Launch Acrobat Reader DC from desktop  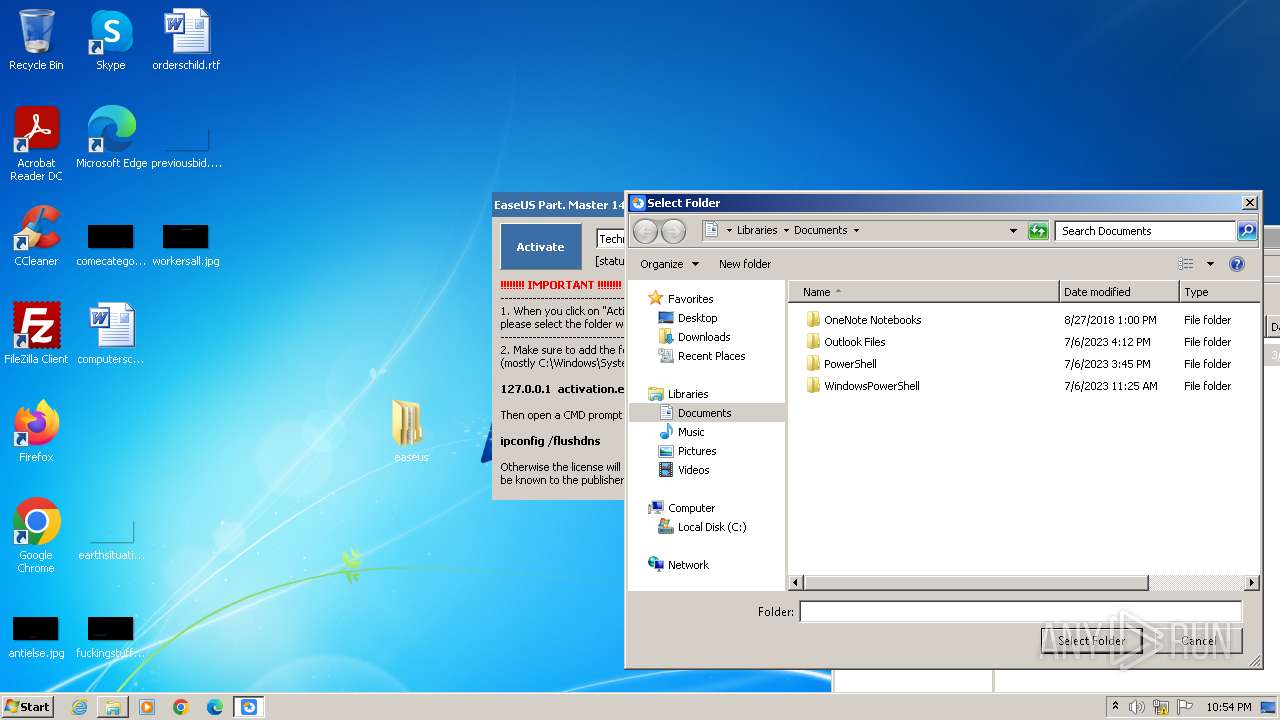[x=36, y=144]
